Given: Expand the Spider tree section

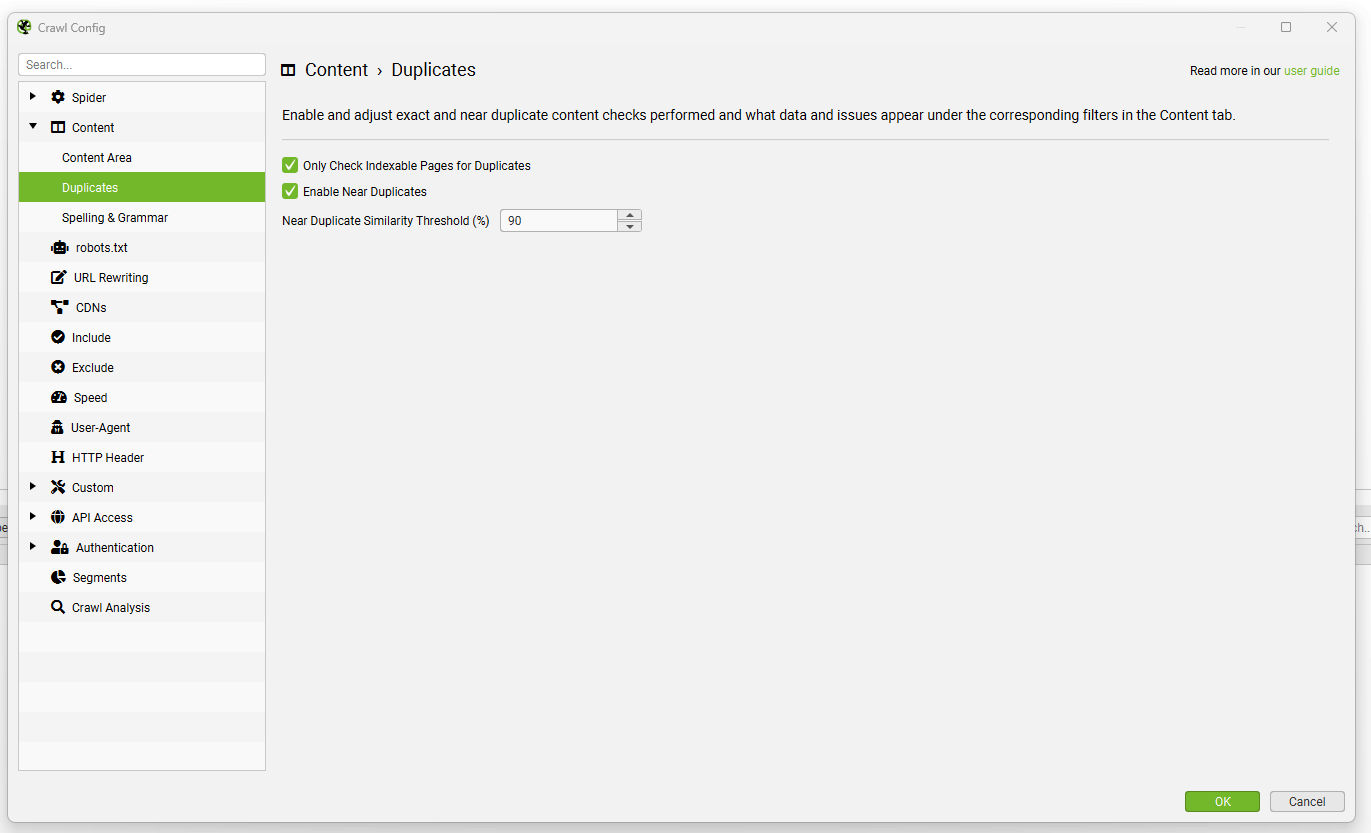Looking at the screenshot, I should point(32,97).
